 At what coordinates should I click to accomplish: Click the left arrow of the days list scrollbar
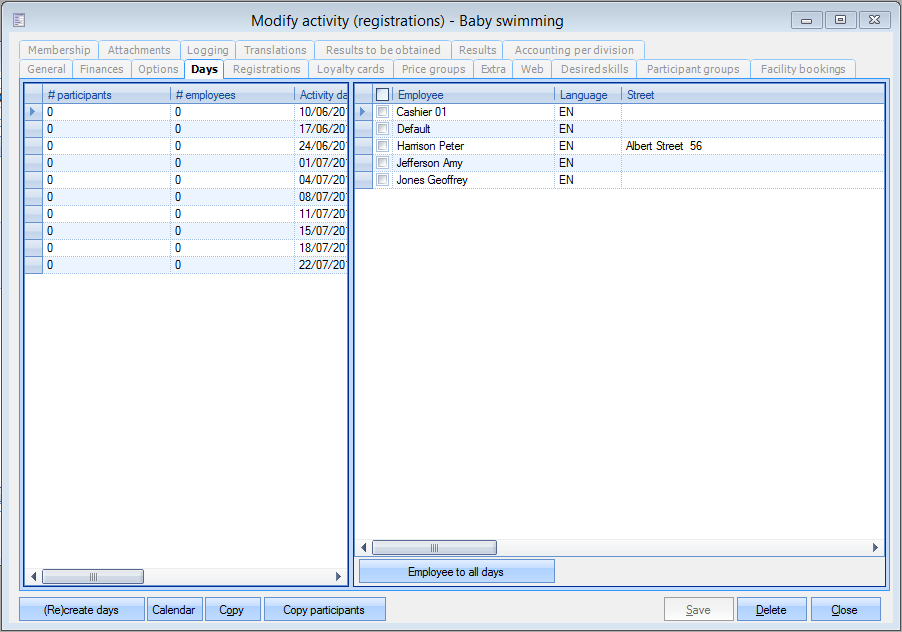click(x=33, y=577)
